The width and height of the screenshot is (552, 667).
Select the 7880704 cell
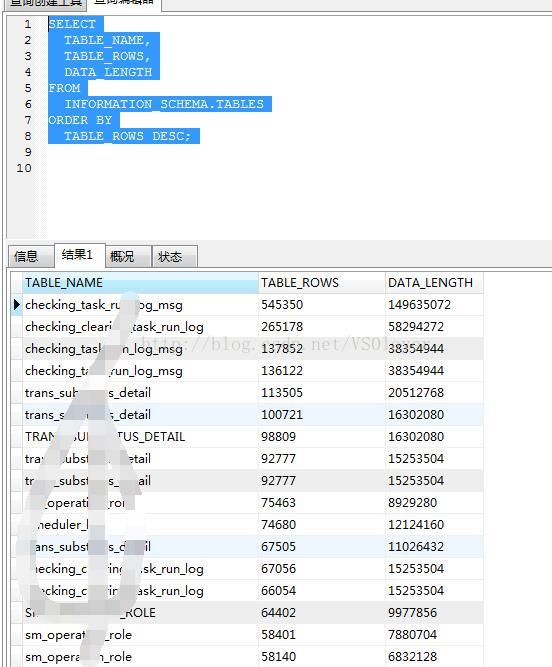click(x=434, y=635)
